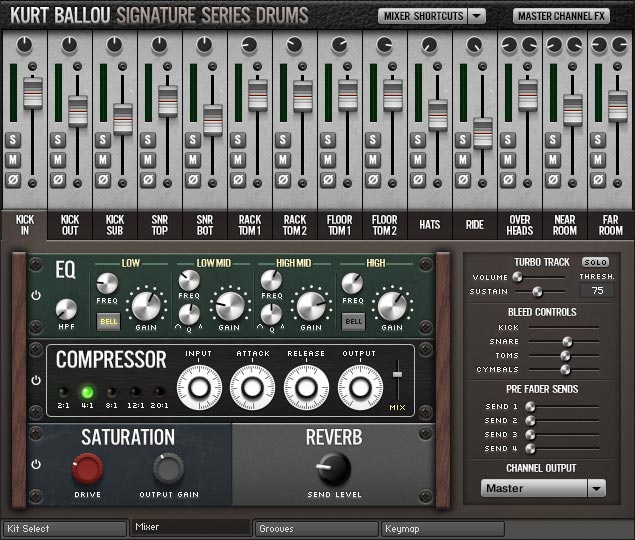Screen dimensions: 635x540
Task: Mute the Overheads channel
Action: tap(507, 160)
